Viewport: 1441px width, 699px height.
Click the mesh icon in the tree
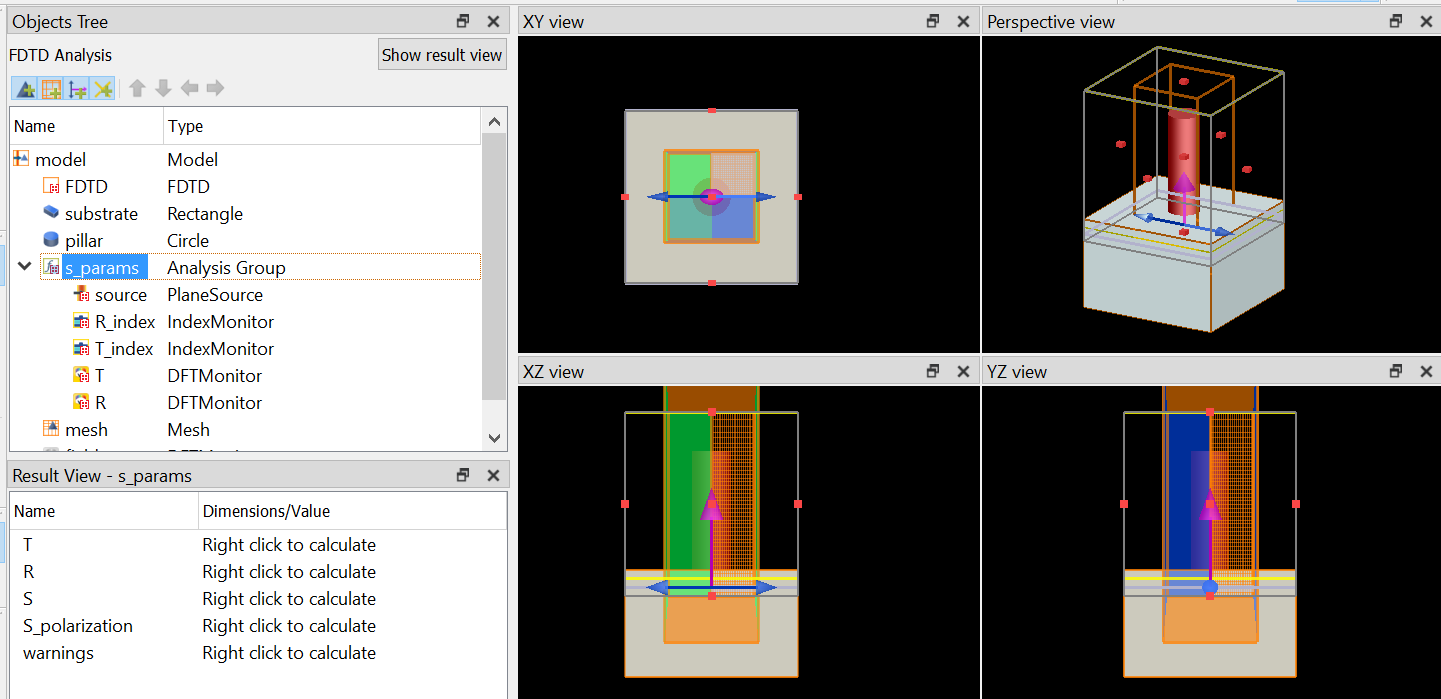[51, 429]
